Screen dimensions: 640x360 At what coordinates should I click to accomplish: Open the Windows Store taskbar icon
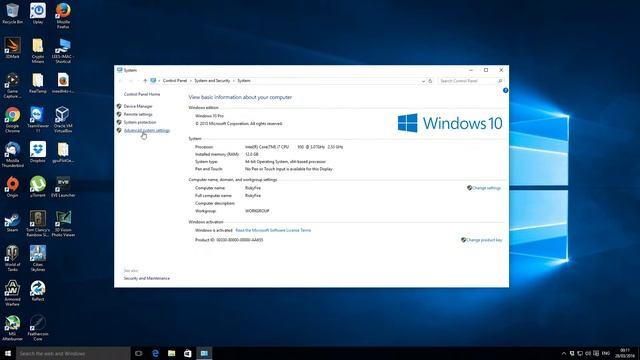pos(188,353)
